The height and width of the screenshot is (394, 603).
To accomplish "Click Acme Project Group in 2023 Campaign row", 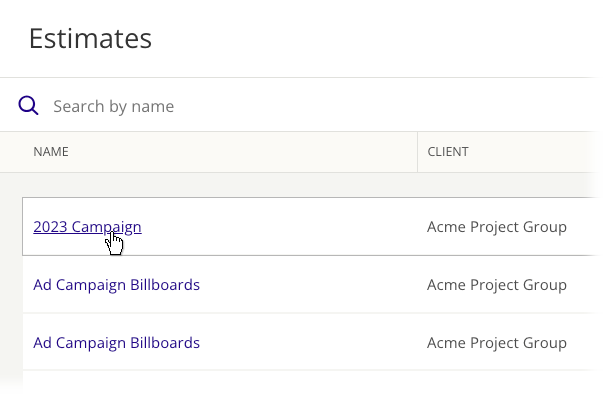I will pos(497,227).
